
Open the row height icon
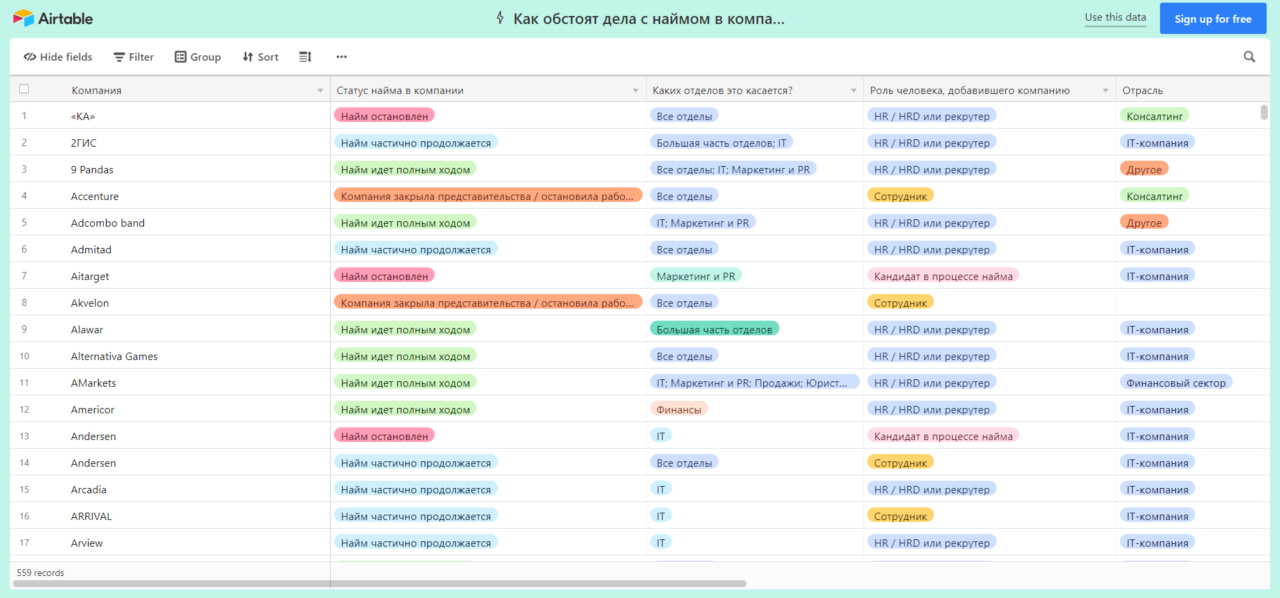(x=305, y=57)
